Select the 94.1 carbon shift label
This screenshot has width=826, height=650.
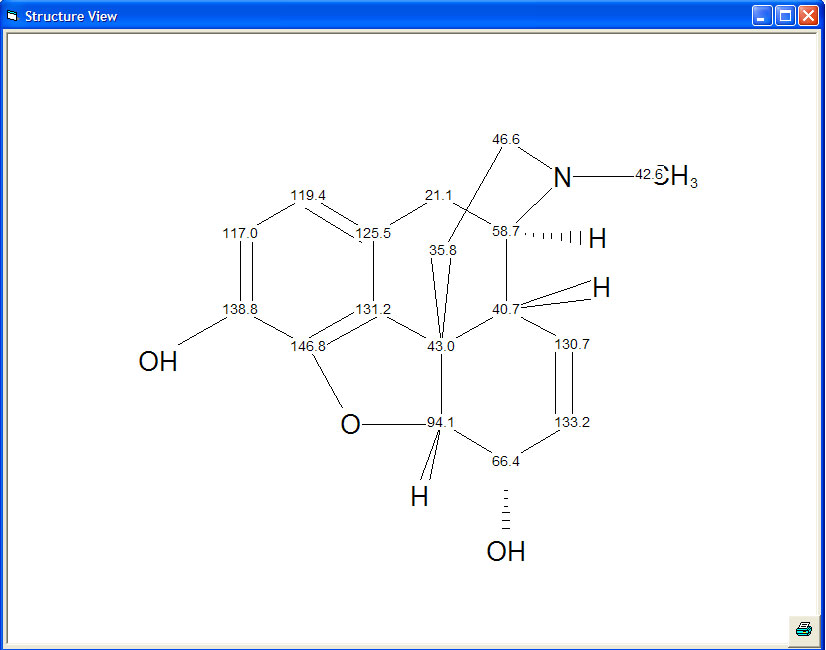[x=440, y=422]
